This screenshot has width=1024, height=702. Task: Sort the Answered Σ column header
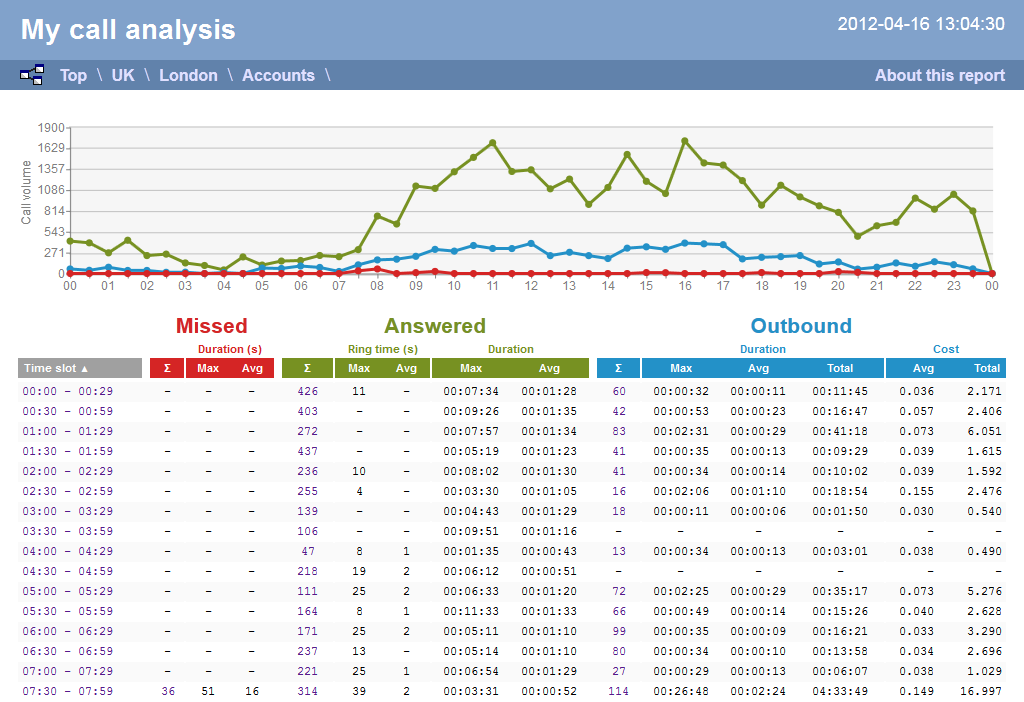point(307,368)
